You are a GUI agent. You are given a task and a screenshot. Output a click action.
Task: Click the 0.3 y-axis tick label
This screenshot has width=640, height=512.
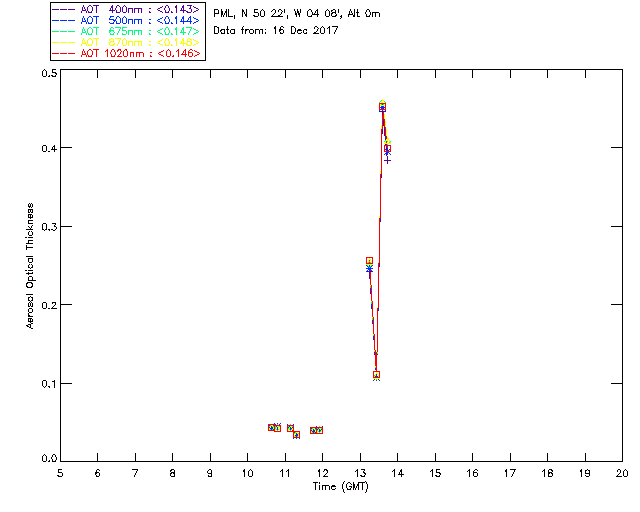pos(49,227)
